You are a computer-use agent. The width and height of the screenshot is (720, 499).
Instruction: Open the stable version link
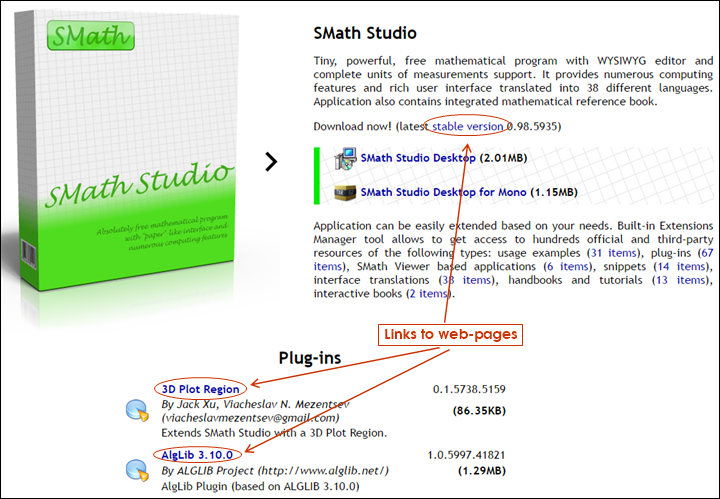pyautogui.click(x=468, y=127)
